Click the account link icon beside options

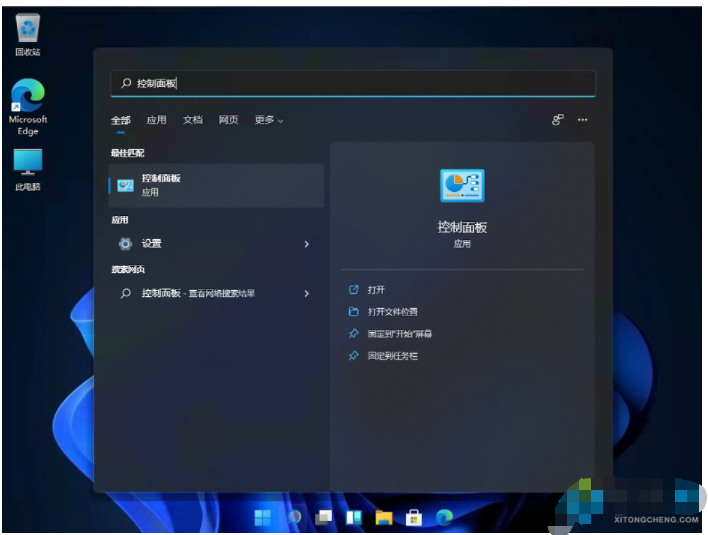point(557,120)
